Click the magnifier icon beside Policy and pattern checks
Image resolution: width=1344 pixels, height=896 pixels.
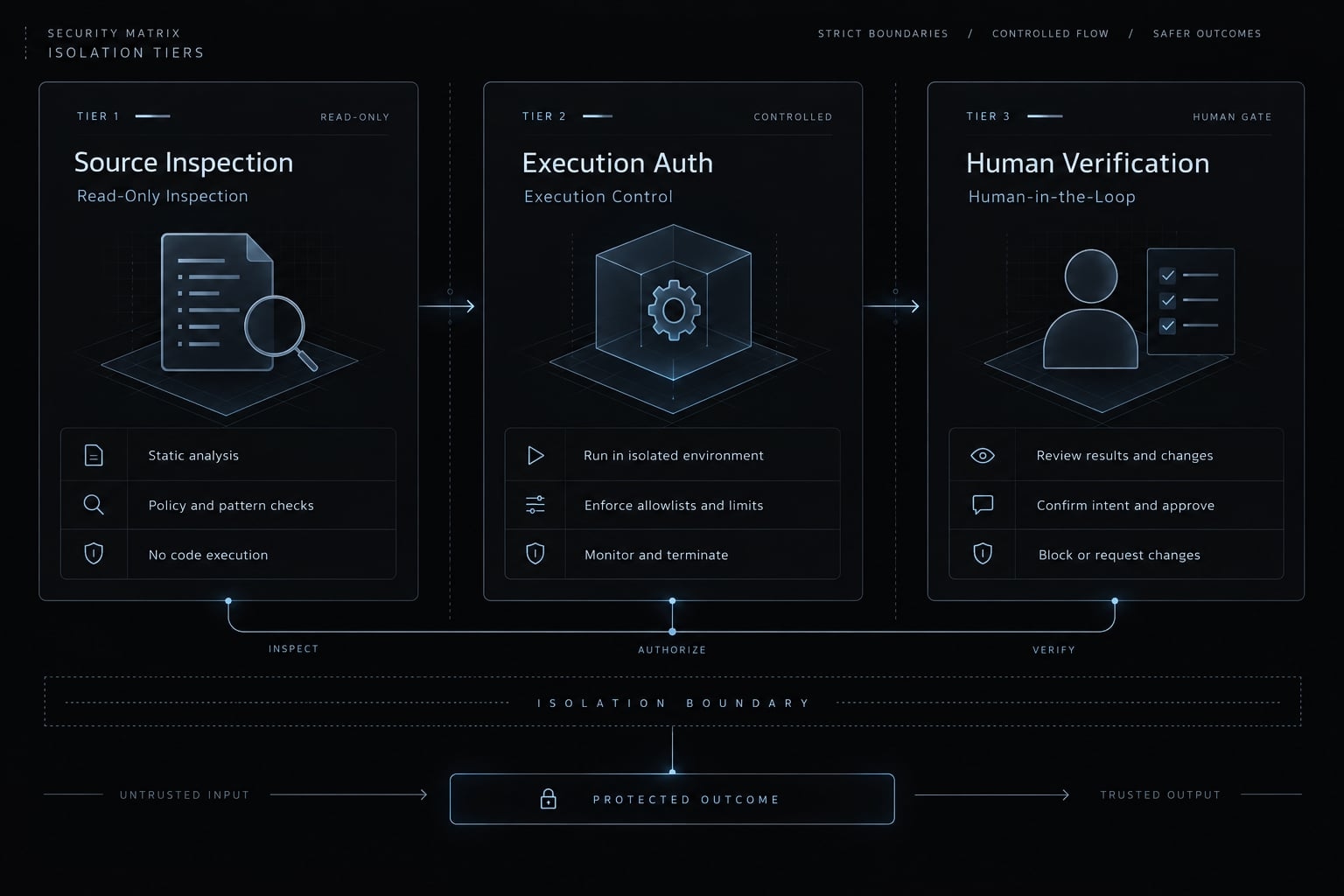pos(94,505)
